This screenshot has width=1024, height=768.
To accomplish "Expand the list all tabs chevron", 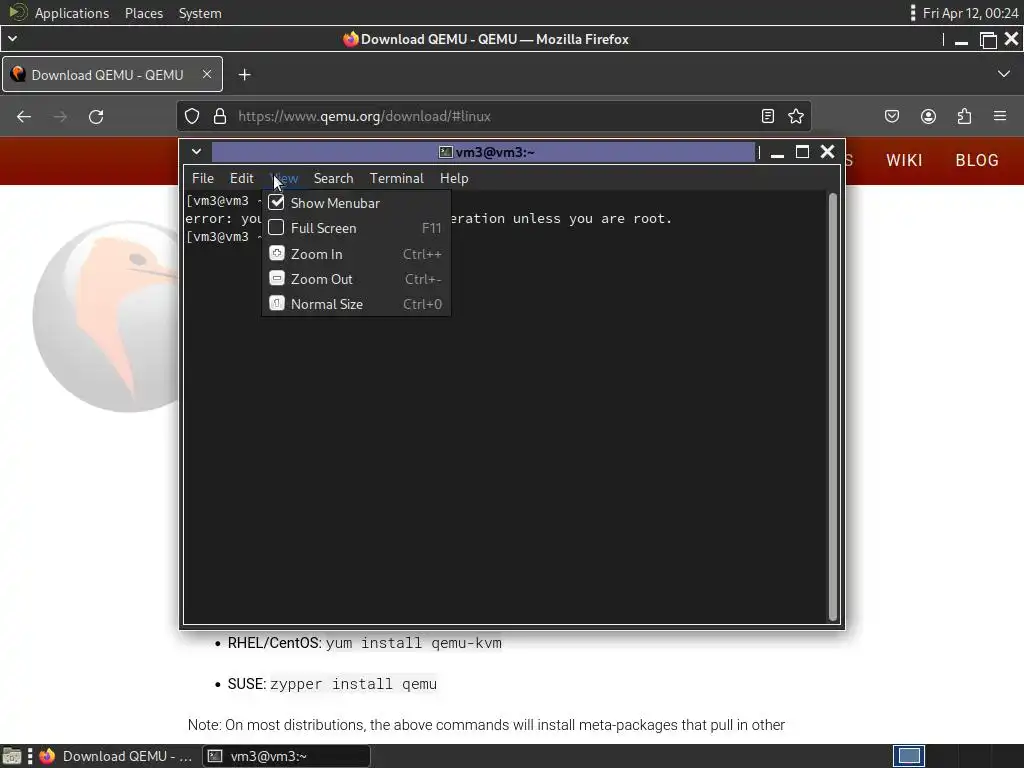I will click(x=1004, y=74).
